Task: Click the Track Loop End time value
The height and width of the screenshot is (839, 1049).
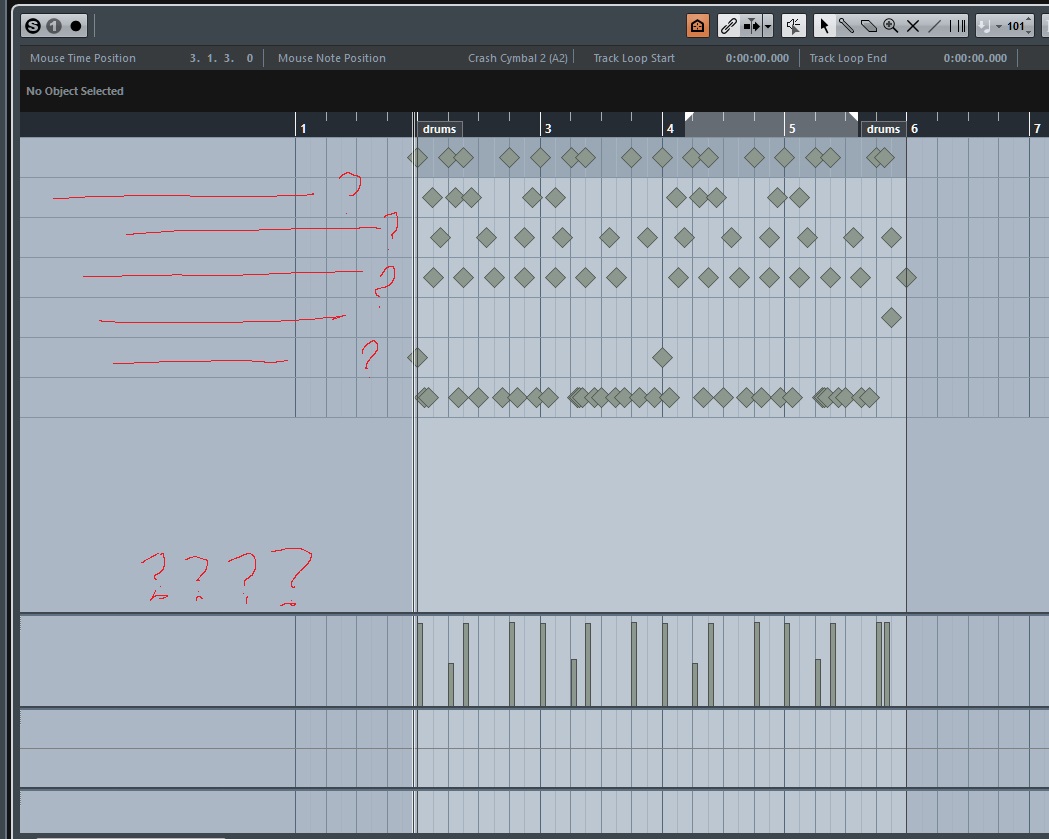Action: (x=975, y=58)
